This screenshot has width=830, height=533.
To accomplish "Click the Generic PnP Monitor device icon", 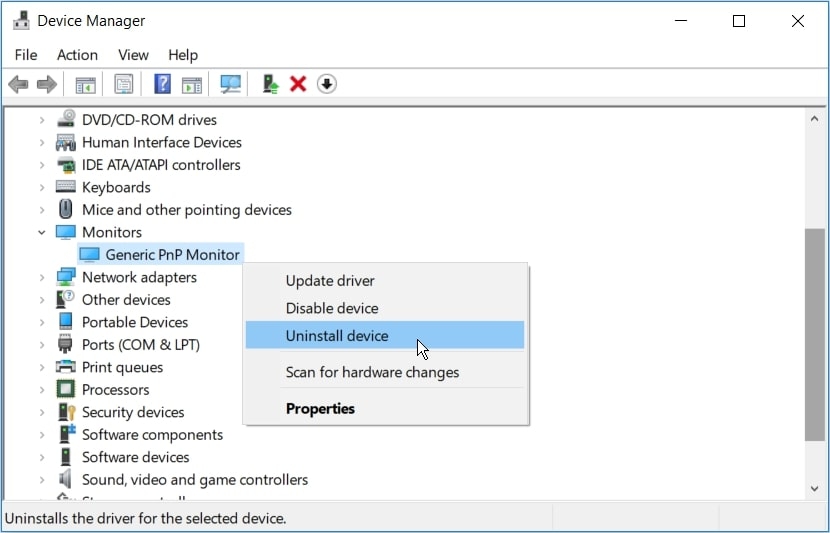I will click(x=89, y=255).
